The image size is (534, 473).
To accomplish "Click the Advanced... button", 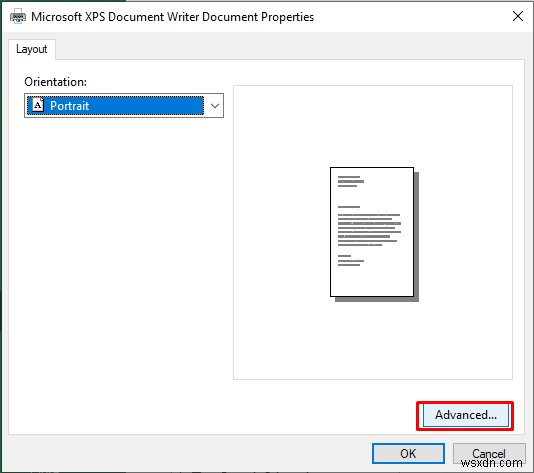I will (465, 415).
